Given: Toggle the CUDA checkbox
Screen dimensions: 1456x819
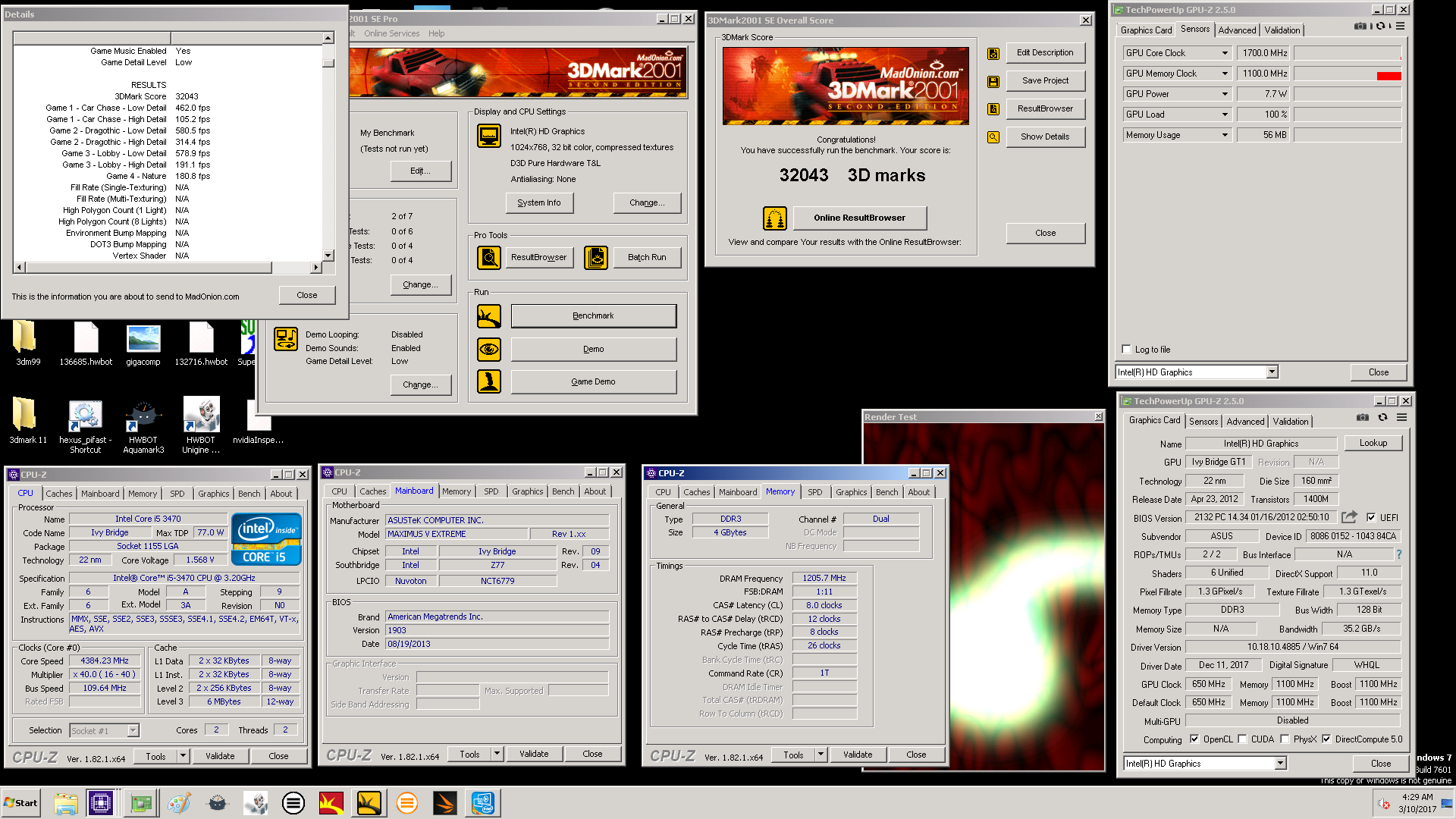Looking at the screenshot, I should pos(1242,739).
